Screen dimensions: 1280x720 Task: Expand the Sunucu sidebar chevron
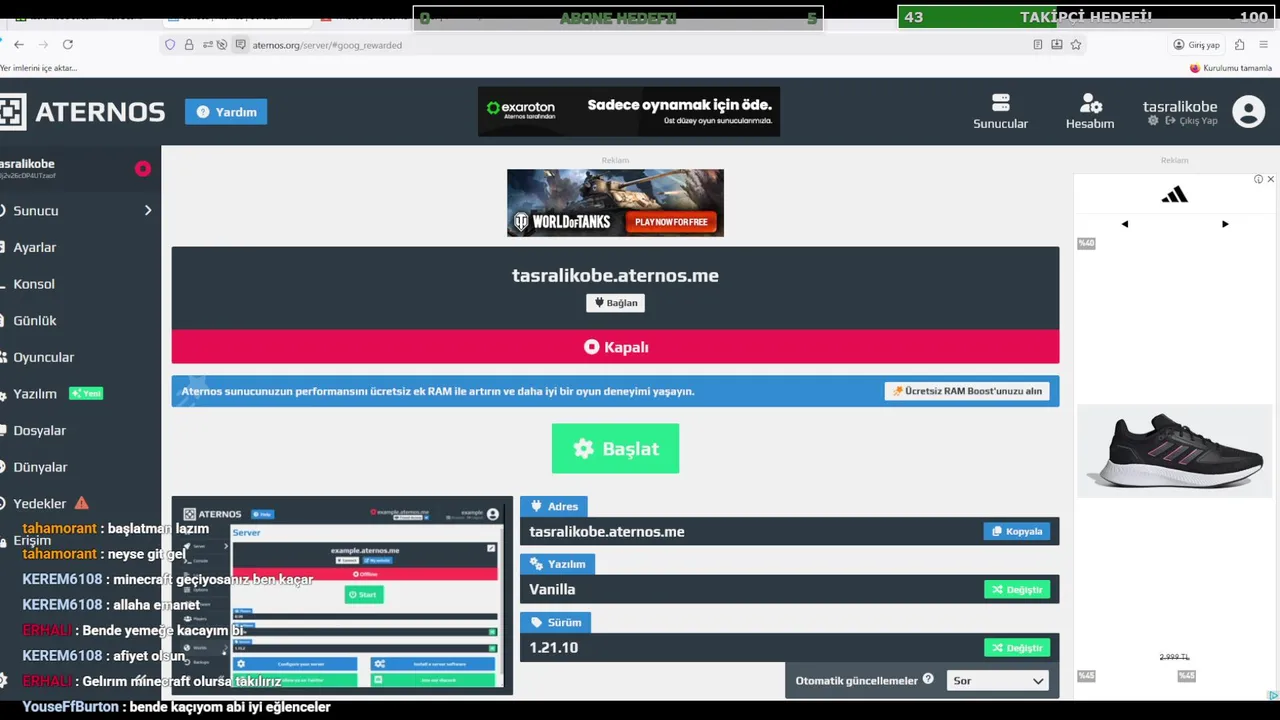click(148, 211)
